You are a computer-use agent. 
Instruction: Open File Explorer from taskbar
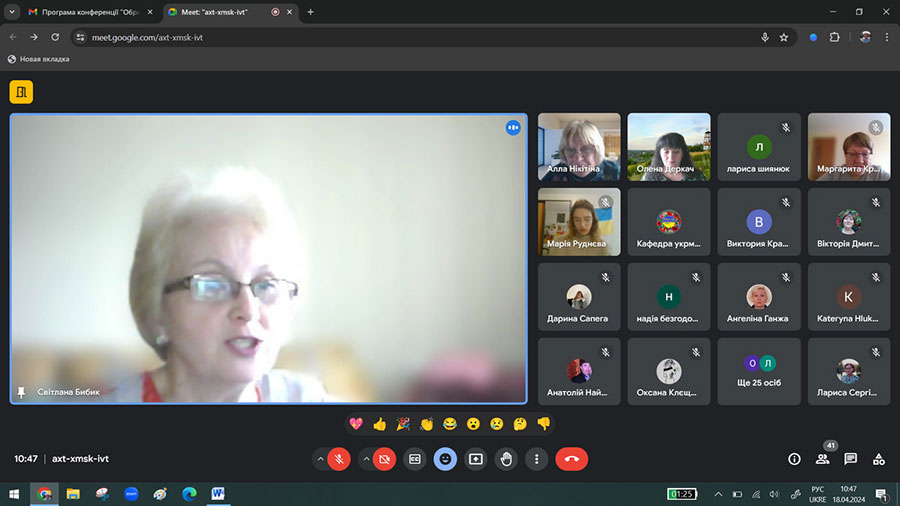pos(73,494)
